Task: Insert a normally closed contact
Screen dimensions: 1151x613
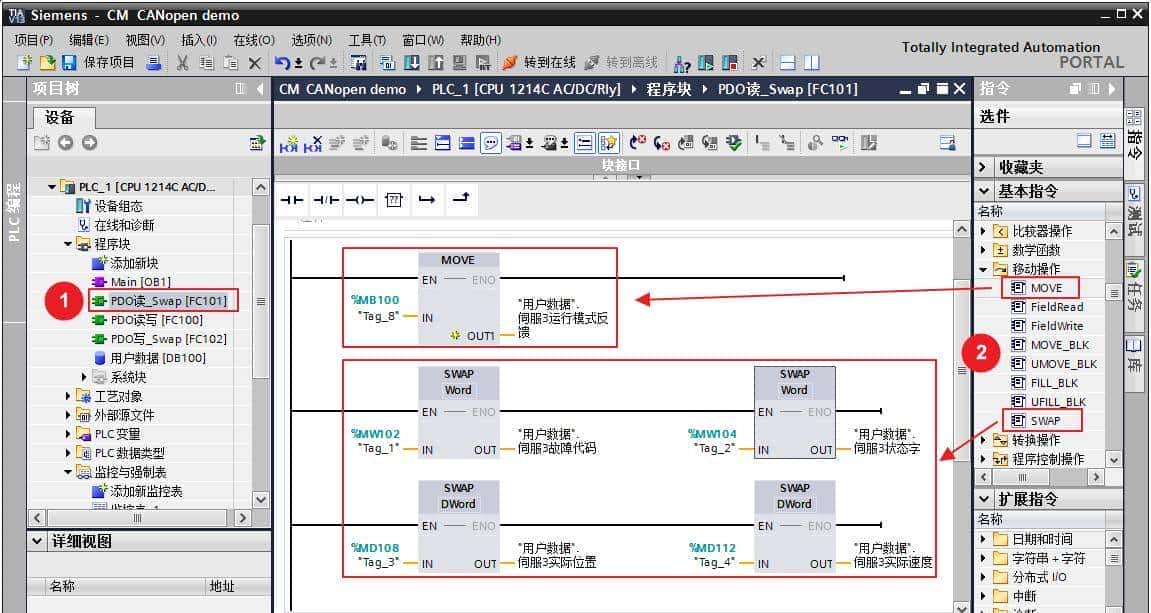Action: coord(326,200)
